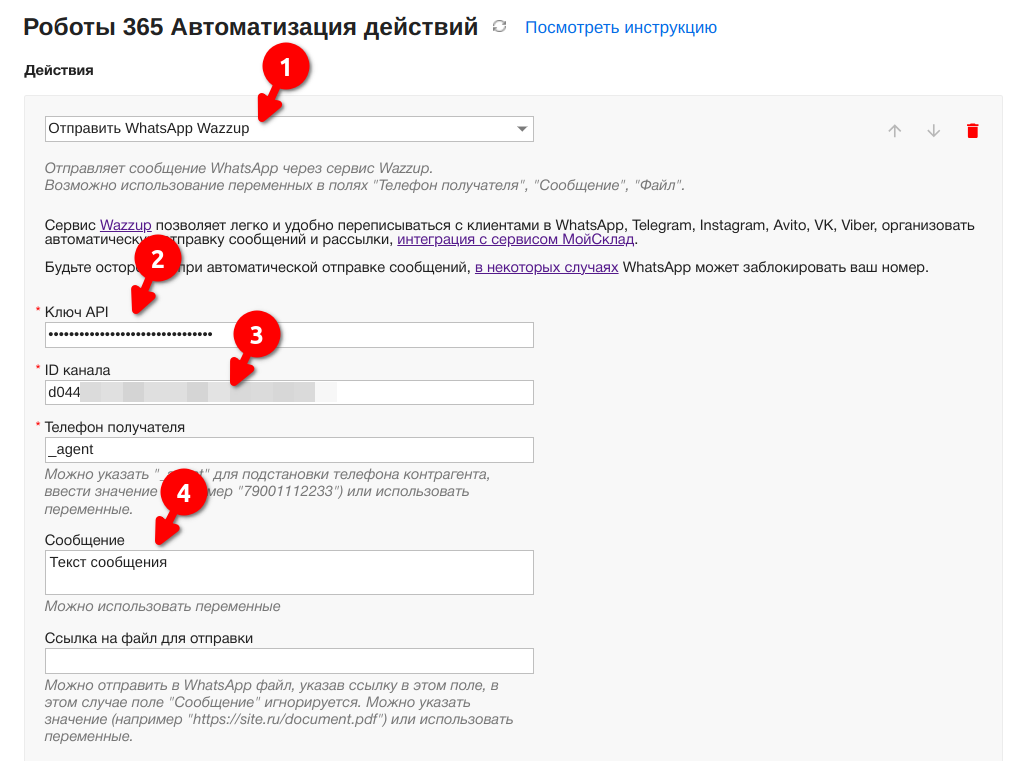Click the 'Роботы 365 Автоматизация действий' heading
This screenshot has height=761, width=1020.
click(250, 27)
